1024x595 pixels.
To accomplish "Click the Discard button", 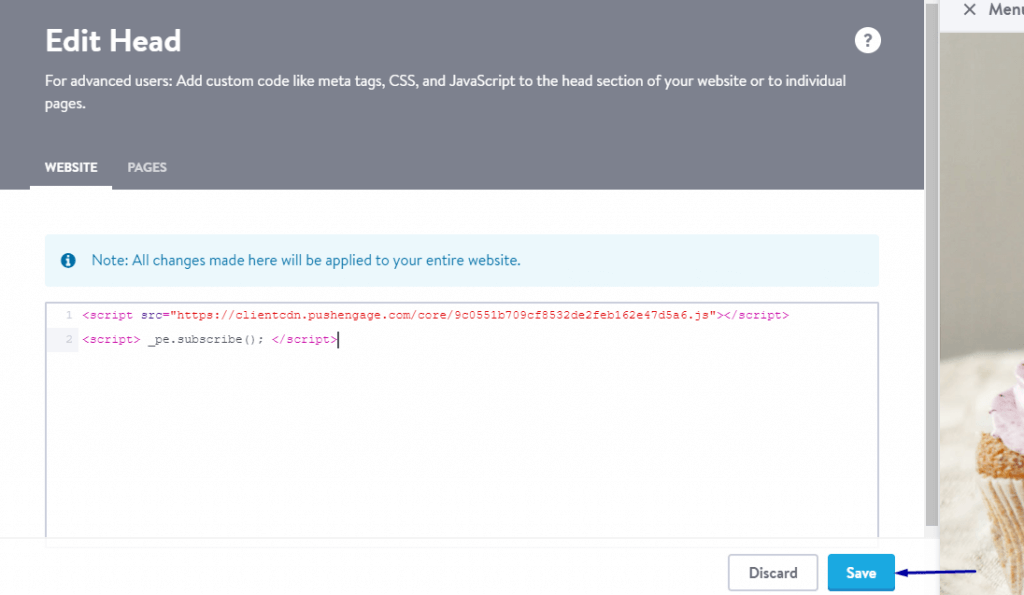I will point(773,573).
